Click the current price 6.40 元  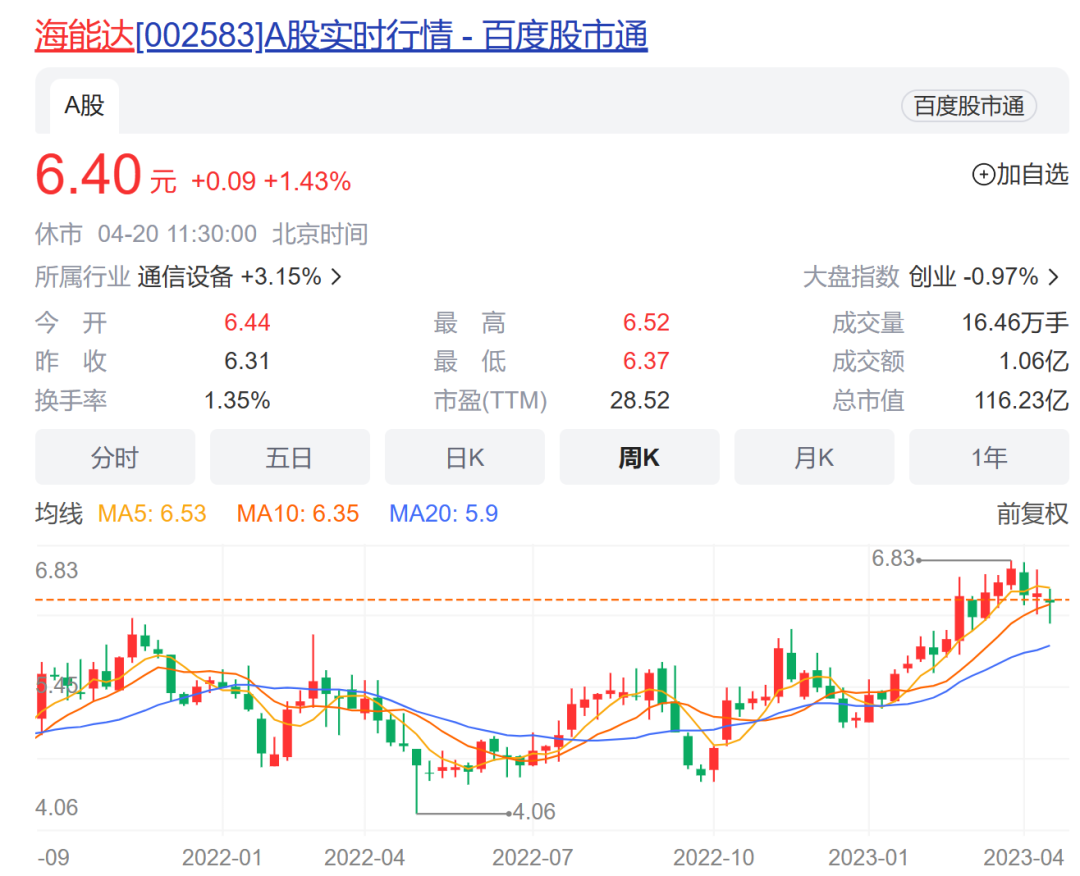pyautogui.click(x=105, y=175)
